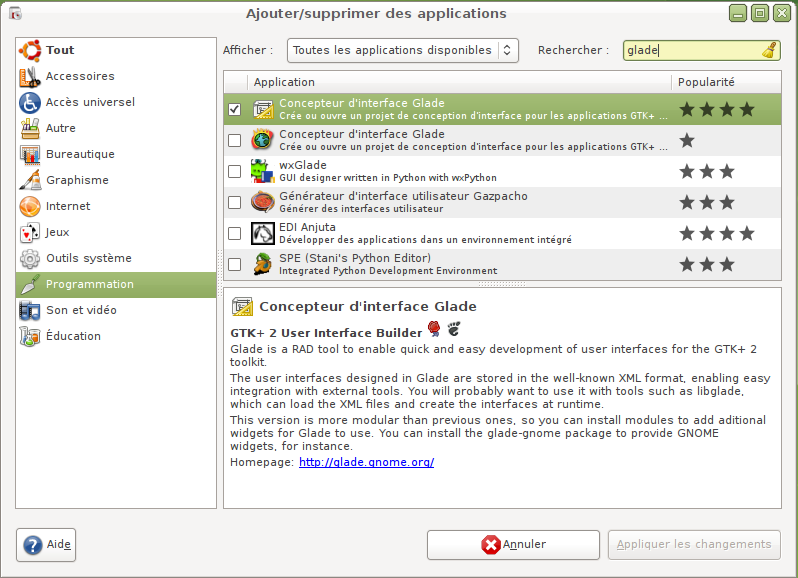
Task: Select the Accès universel category label
Action: click(x=91, y=102)
